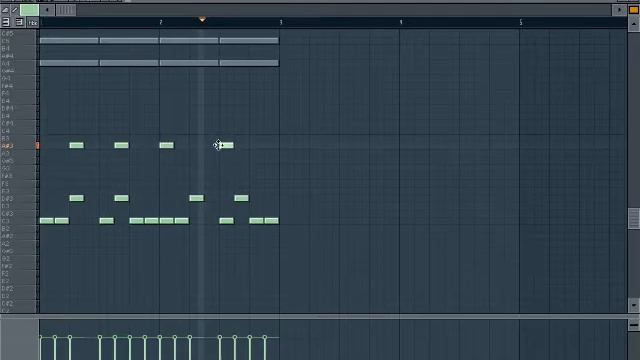Image resolution: width=640 pixels, height=360 pixels.
Task: Preview the B4 piano key
Action: [19, 48]
